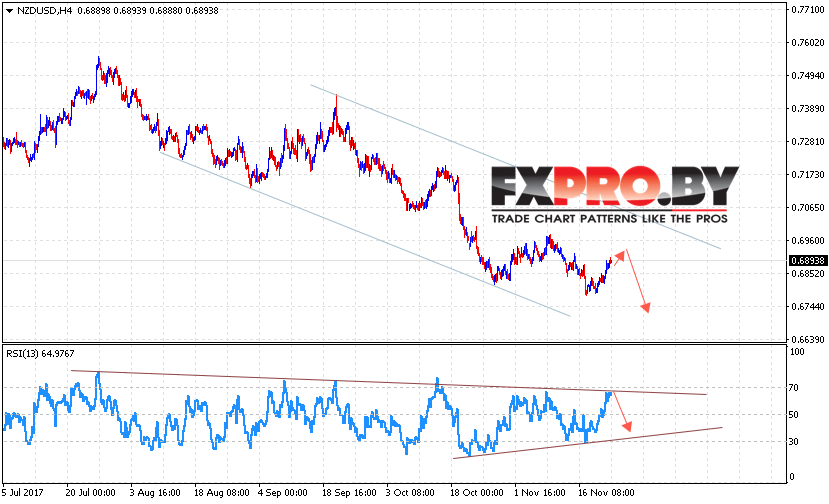Click the 18 Sep 16:00 time label

pos(349,493)
